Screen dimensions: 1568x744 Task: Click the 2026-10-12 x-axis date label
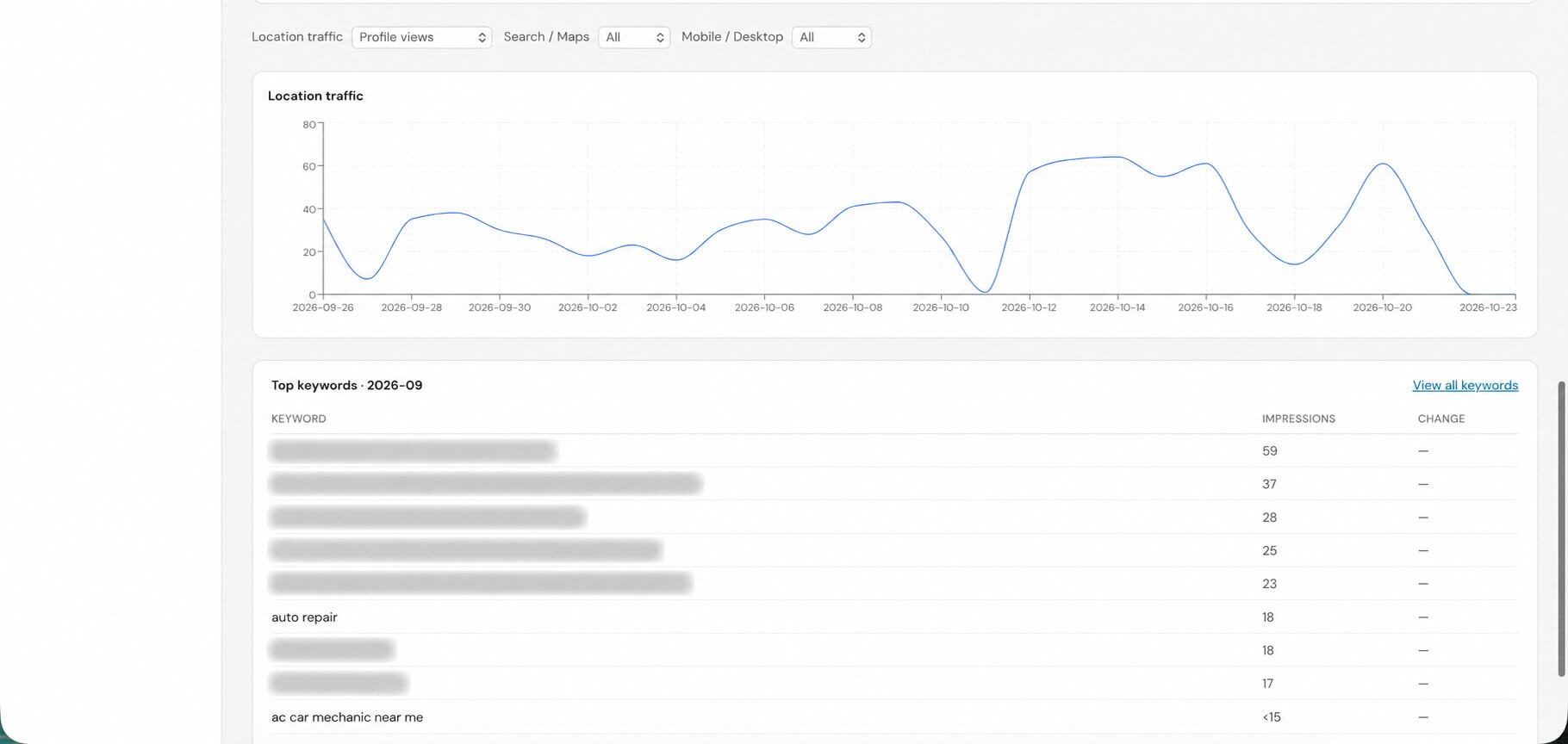(1029, 307)
